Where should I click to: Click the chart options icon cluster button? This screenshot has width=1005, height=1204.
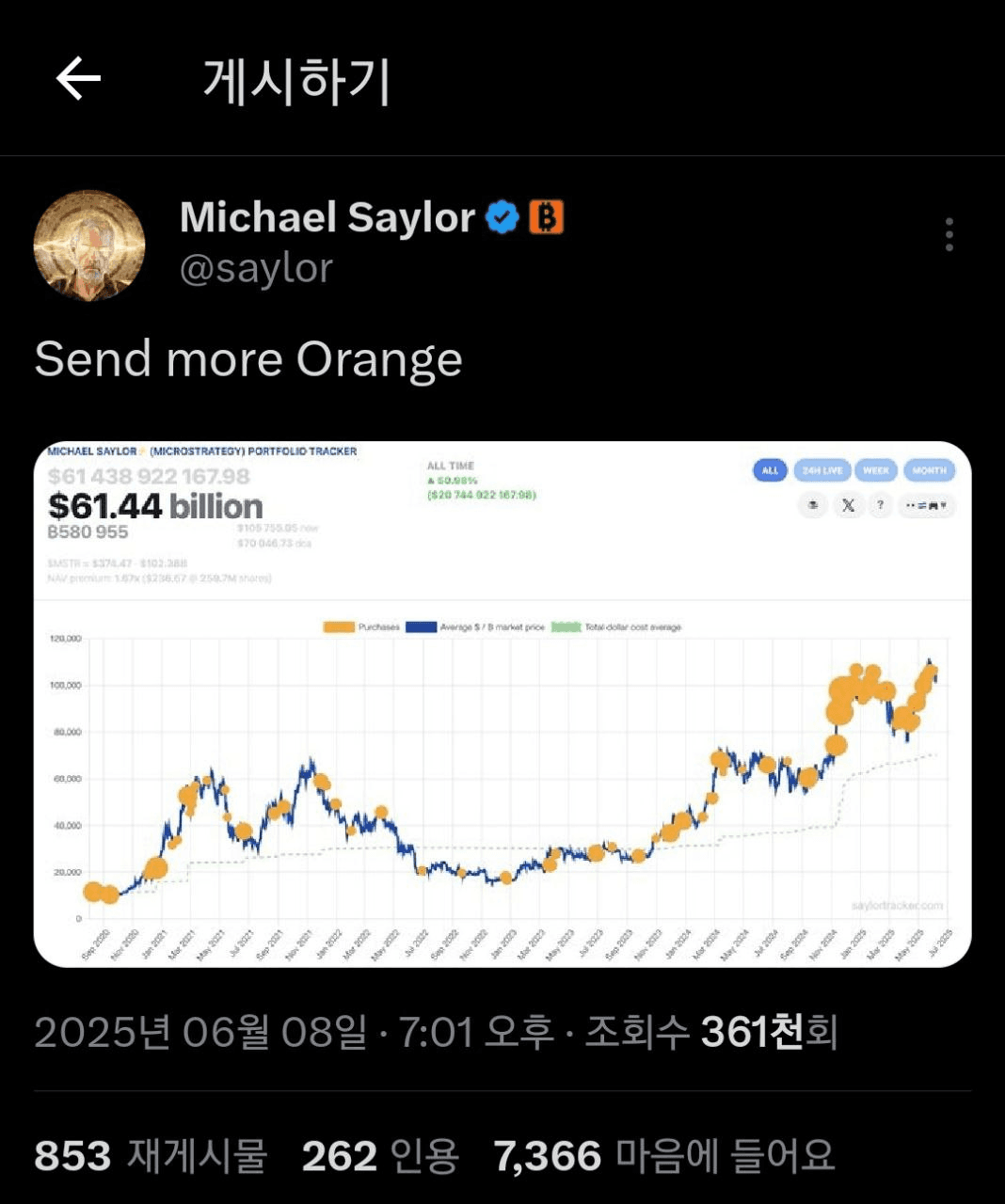point(927,505)
